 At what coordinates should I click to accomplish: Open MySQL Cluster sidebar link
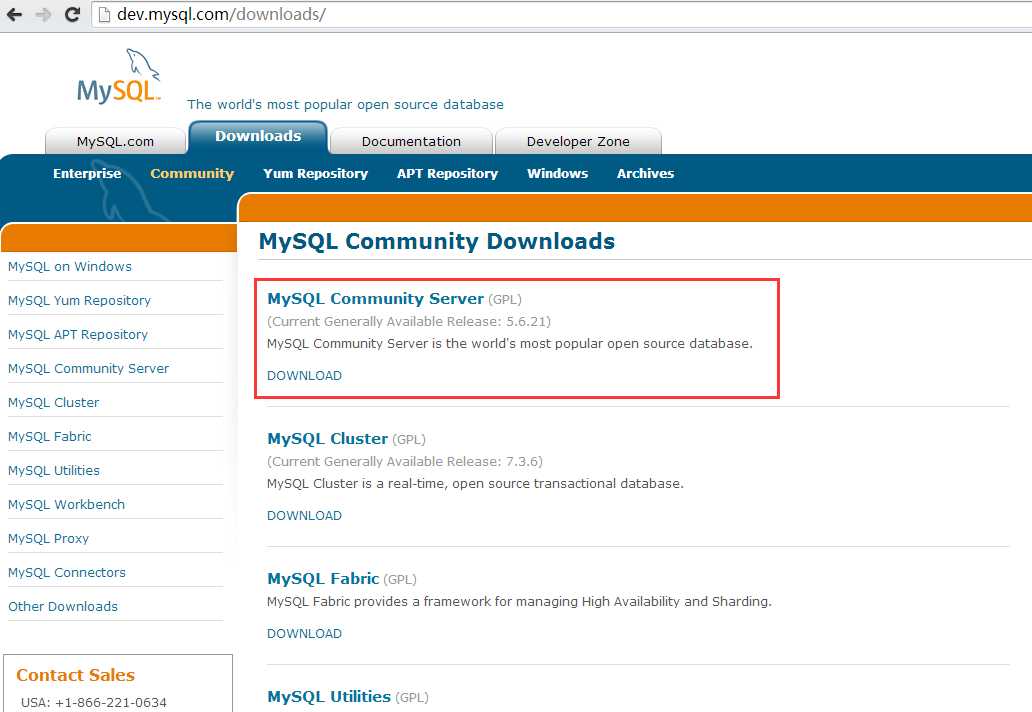click(53, 403)
